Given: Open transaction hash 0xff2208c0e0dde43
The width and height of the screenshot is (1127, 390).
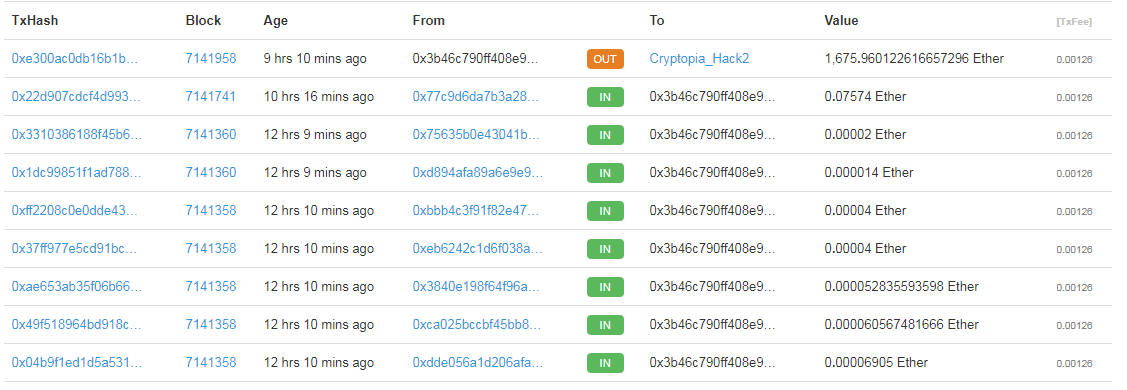Looking at the screenshot, I should (x=76, y=211).
